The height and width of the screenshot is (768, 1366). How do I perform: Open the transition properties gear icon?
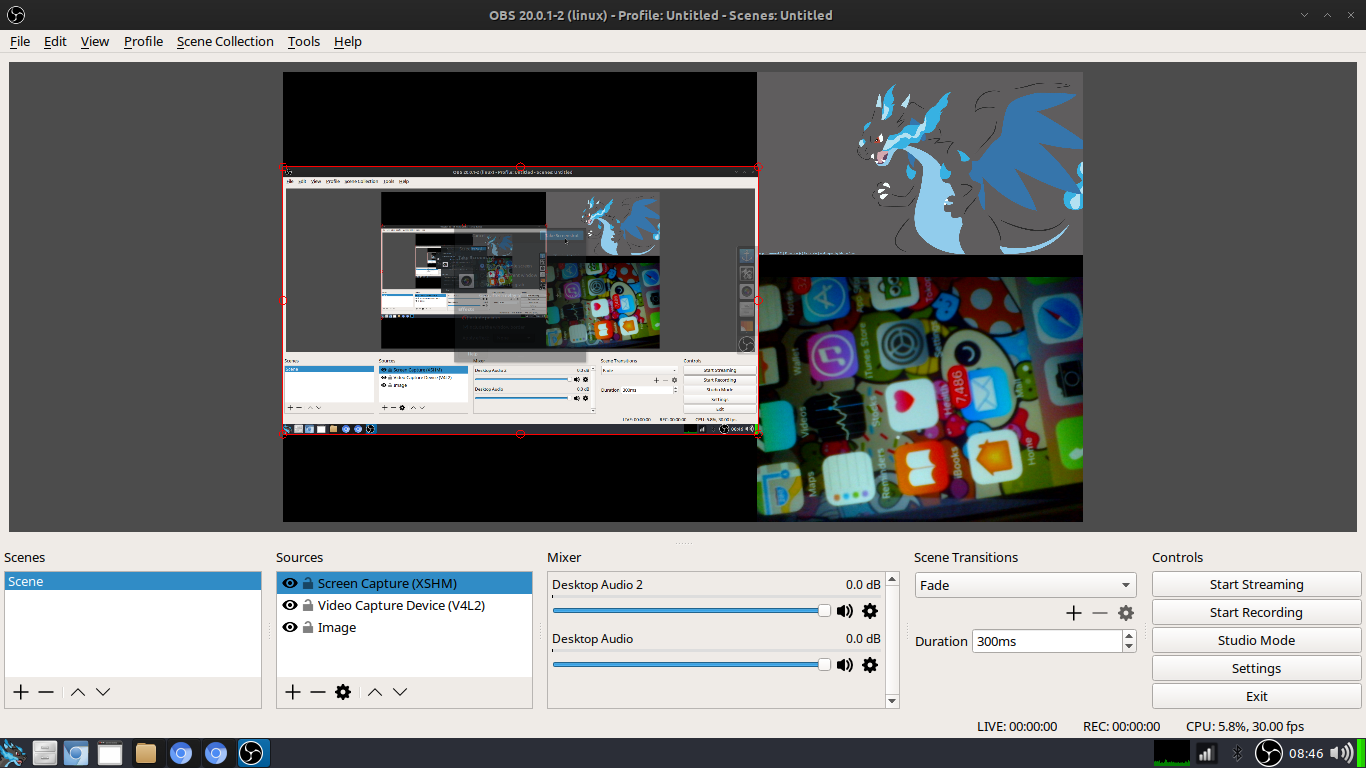[x=1125, y=612]
